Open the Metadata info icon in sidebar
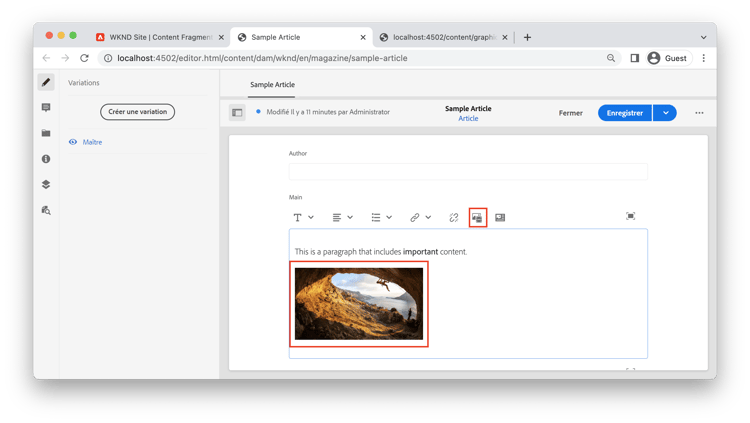This screenshot has height=423, width=750. click(46, 159)
